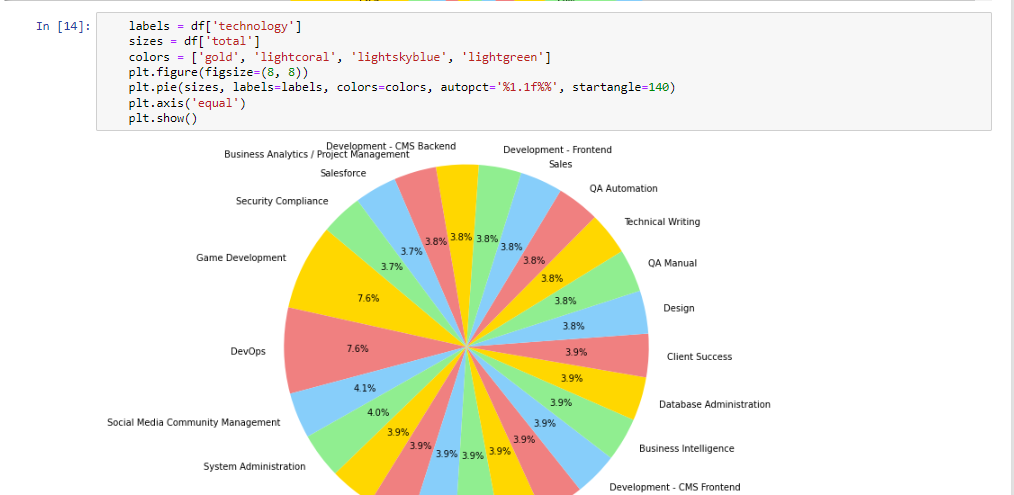Click the sizes = df['total'] code line
Image resolution: width=1014 pixels, height=495 pixels.
click(194, 41)
